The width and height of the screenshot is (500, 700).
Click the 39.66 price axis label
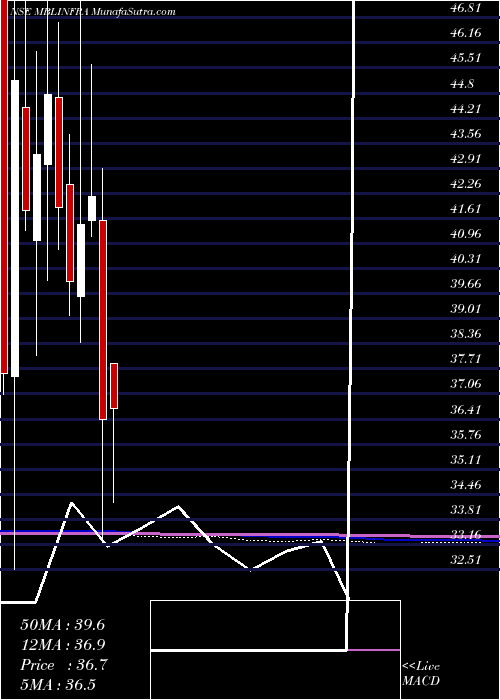tap(466, 283)
